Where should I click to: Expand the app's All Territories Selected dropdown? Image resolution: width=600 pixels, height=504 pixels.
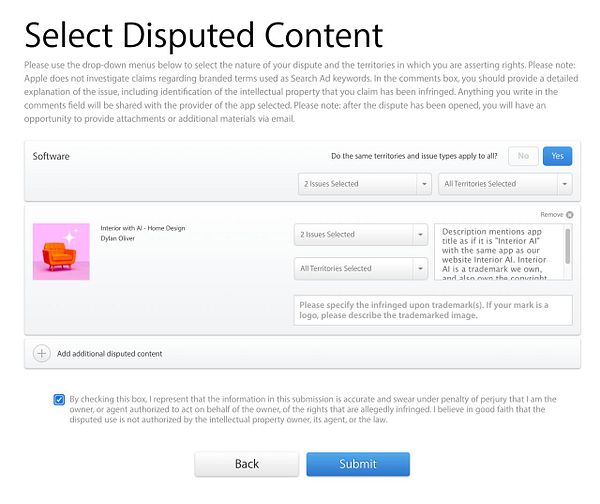coord(360,269)
